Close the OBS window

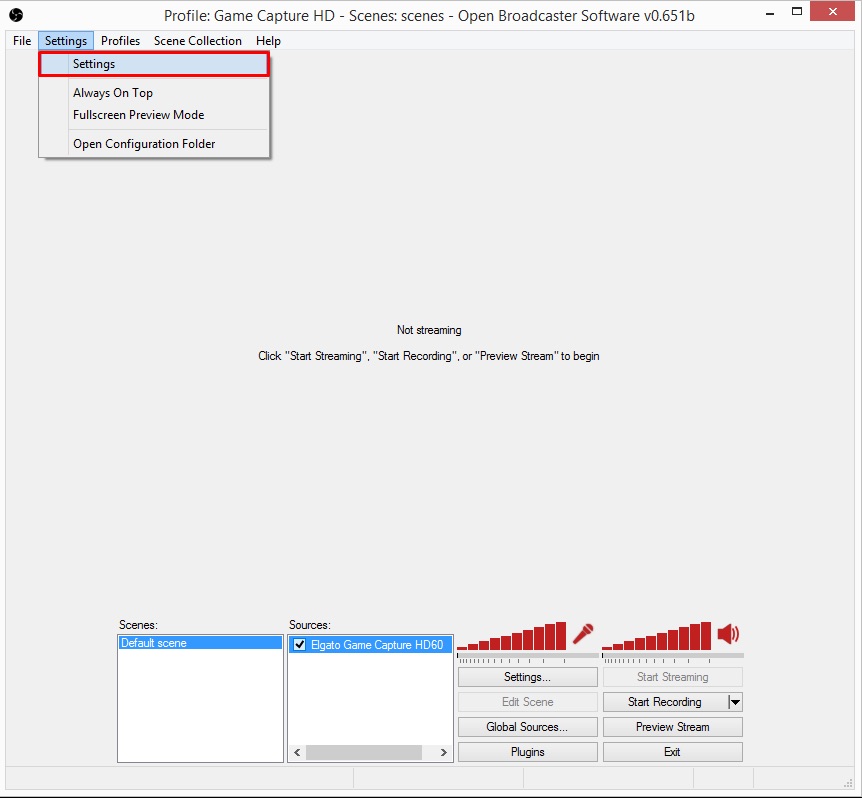pyautogui.click(x=833, y=12)
